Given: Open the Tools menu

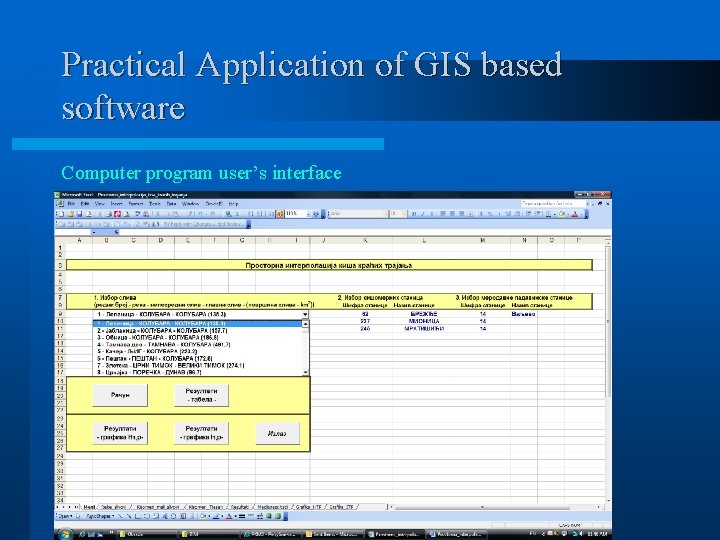Looking at the screenshot, I should pyautogui.click(x=155, y=204).
